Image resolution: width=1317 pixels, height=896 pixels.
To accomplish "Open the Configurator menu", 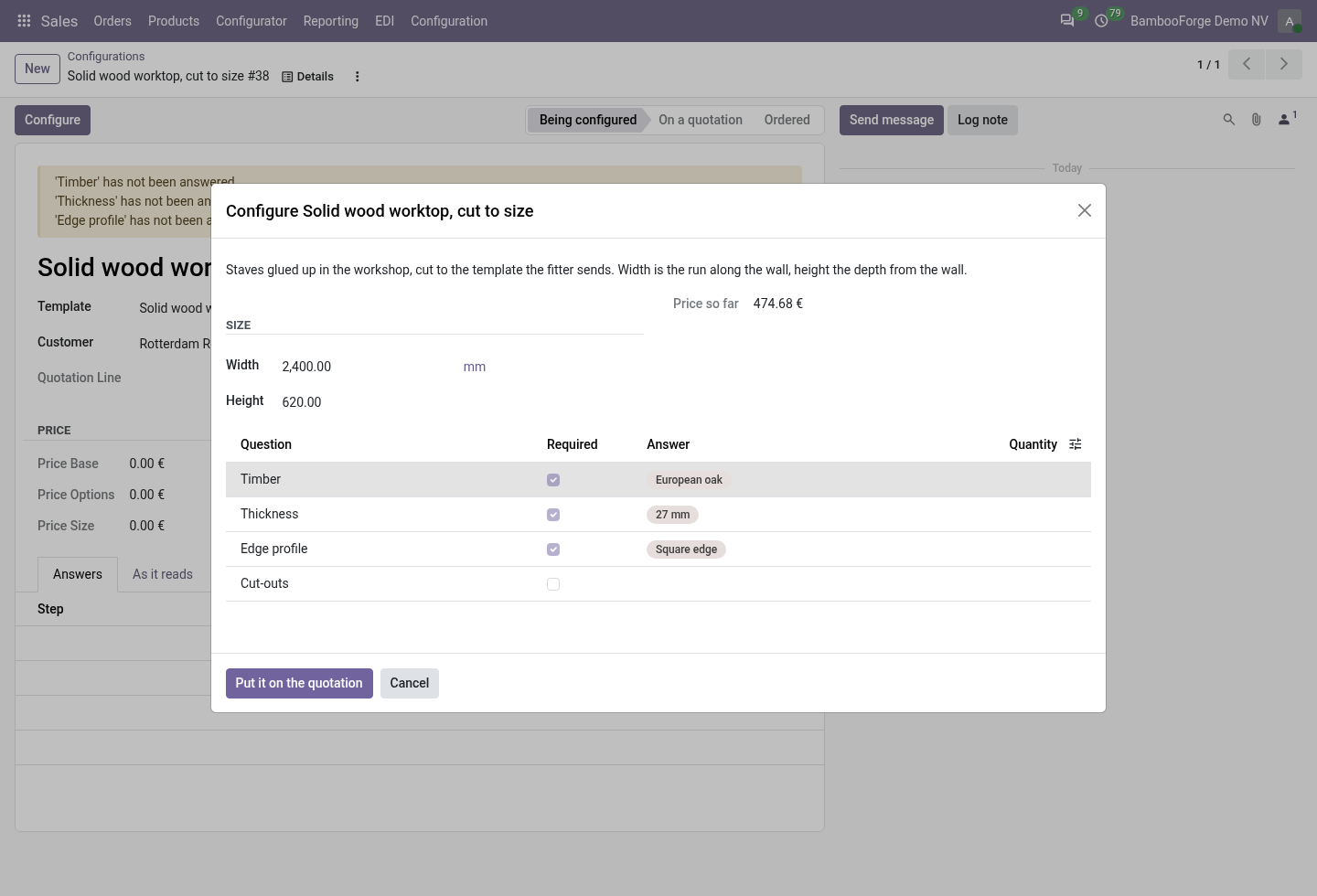I will pyautogui.click(x=252, y=21).
